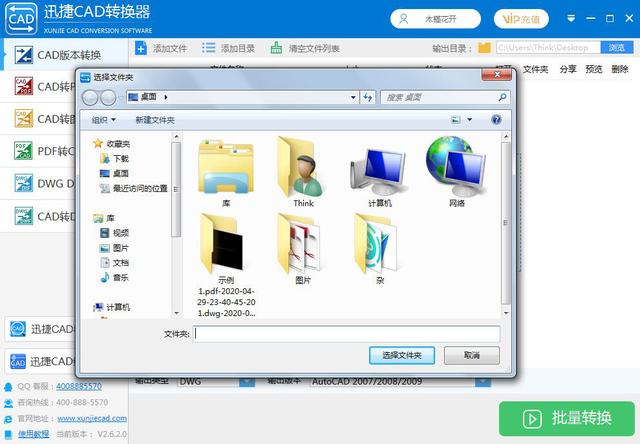Open CAD版本转换 in the sidebar
640x444 pixels.
(x=64, y=55)
